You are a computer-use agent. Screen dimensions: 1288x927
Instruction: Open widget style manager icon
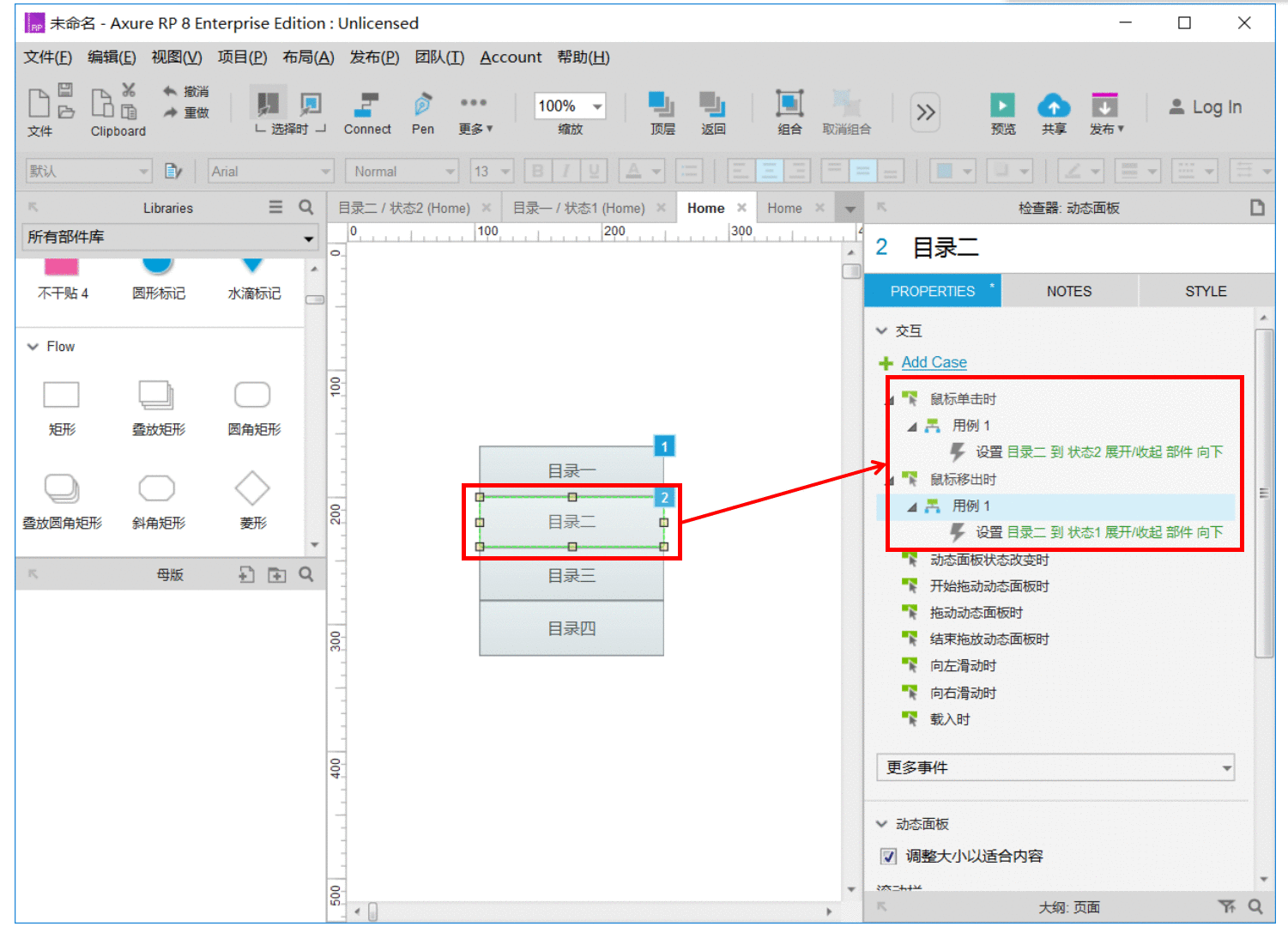173,171
